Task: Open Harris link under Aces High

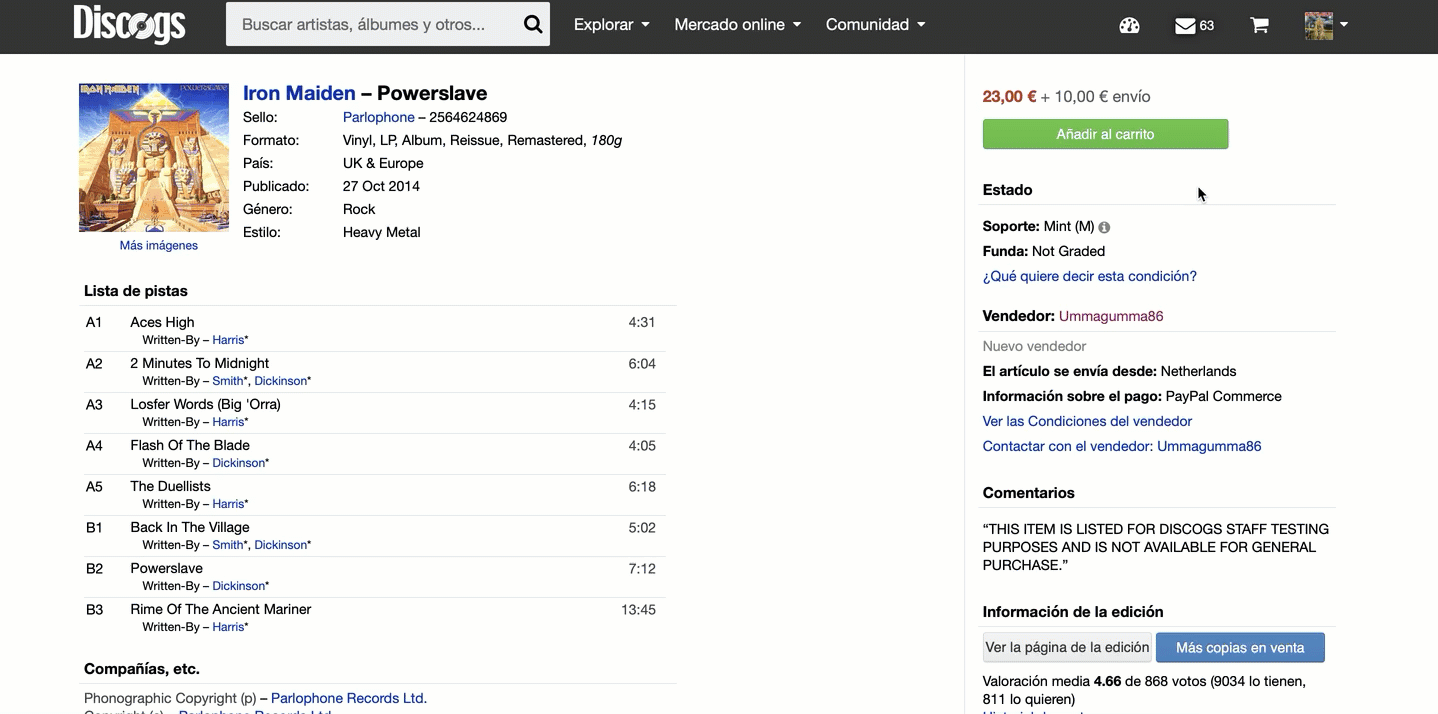Action: 228,340
